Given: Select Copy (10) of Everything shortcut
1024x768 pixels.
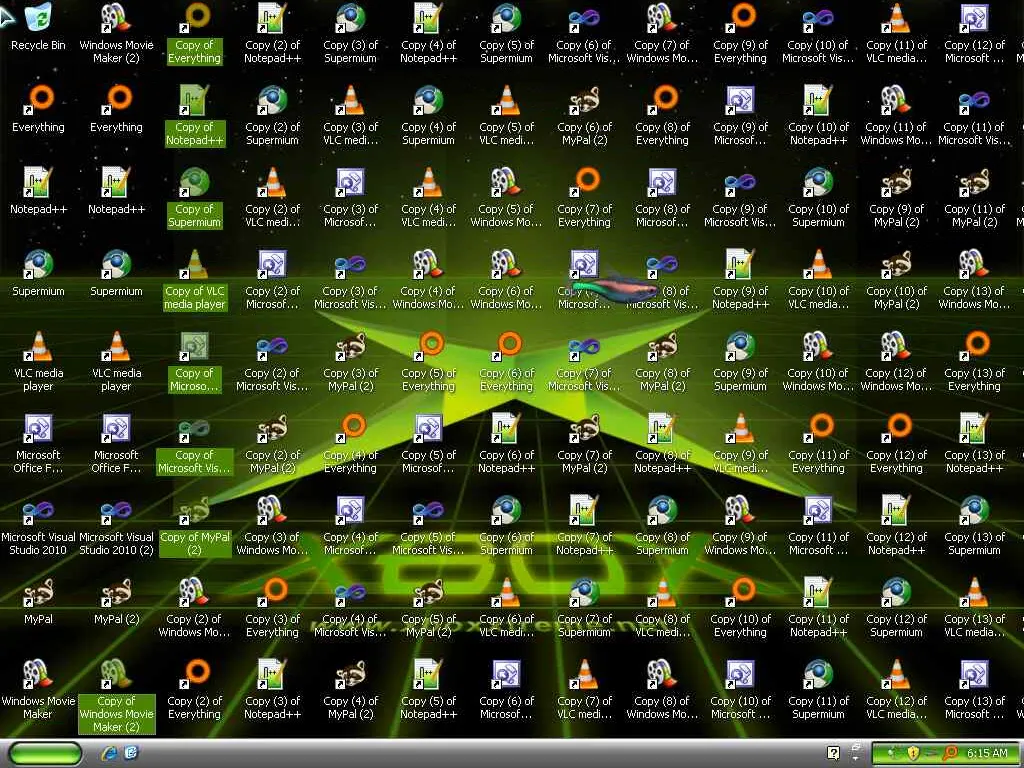Looking at the screenshot, I should click(741, 608).
